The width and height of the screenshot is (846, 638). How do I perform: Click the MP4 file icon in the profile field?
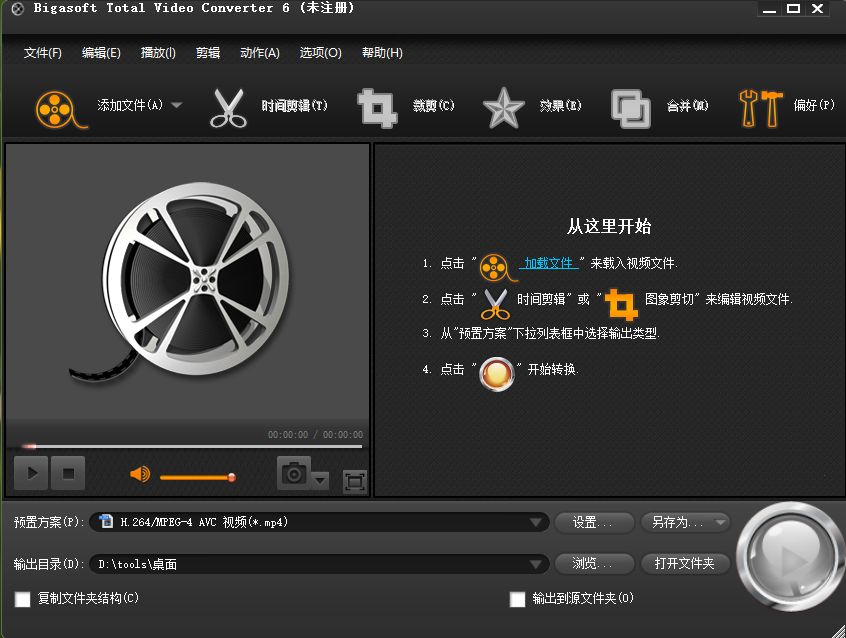point(106,521)
